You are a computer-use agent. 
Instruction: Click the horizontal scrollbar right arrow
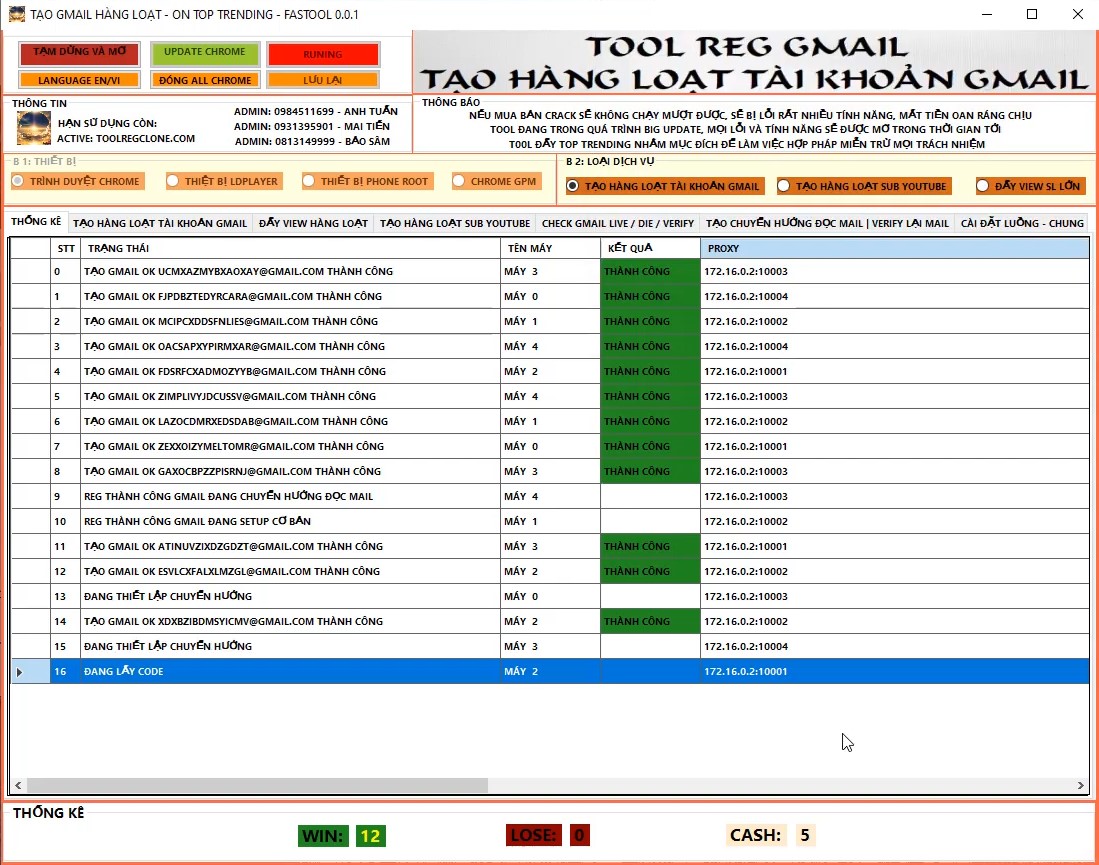coord(1080,786)
